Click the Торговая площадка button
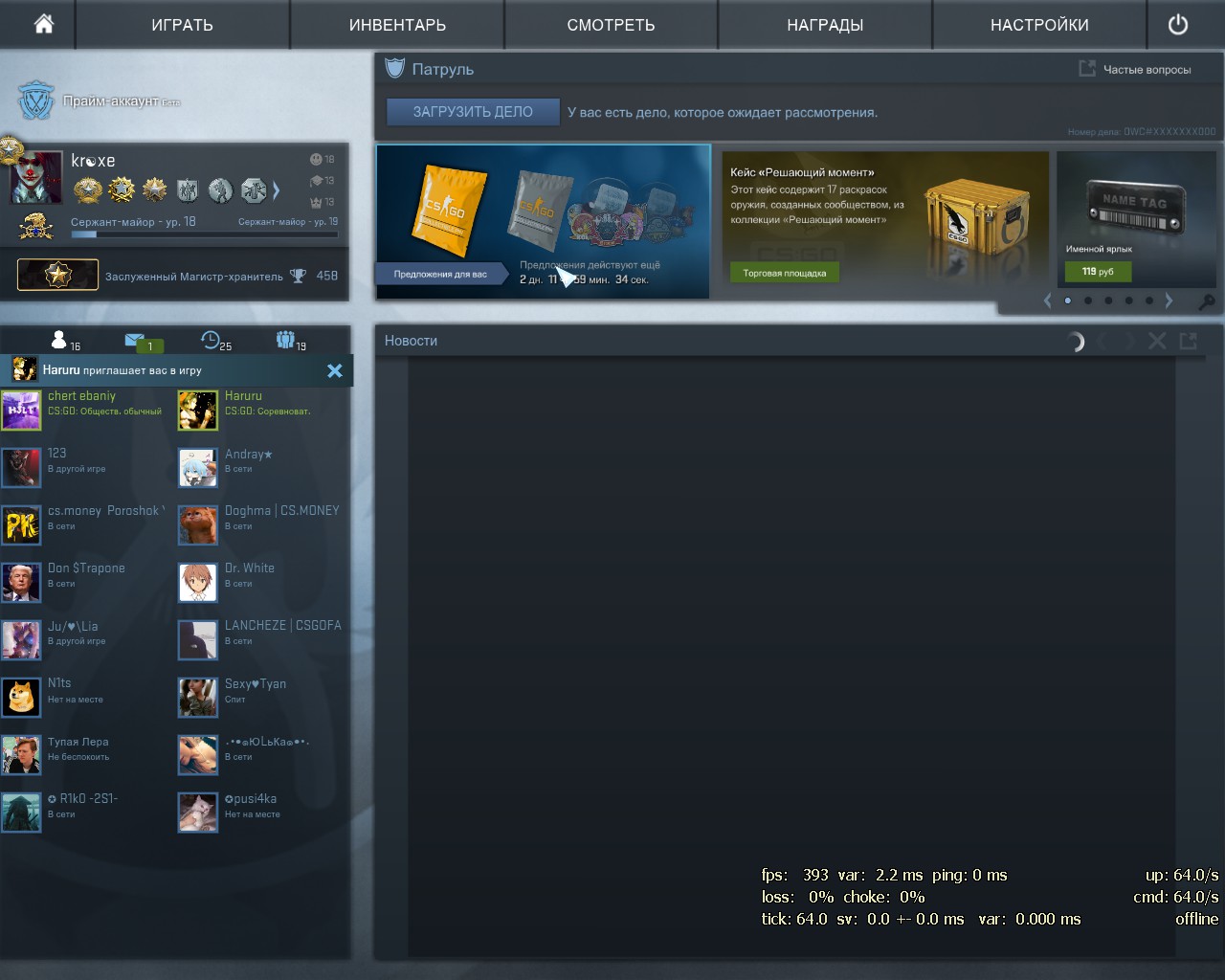The height and width of the screenshot is (980, 1225). pos(785,273)
